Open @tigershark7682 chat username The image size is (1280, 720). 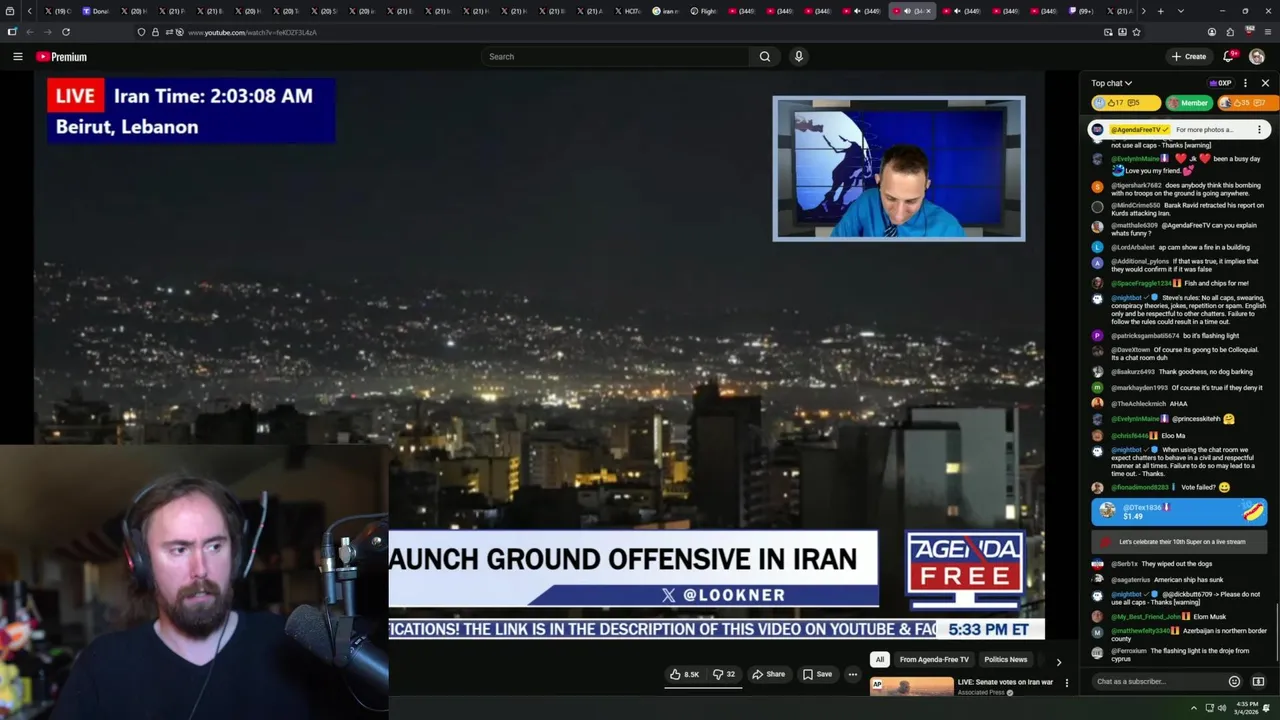click(1136, 185)
